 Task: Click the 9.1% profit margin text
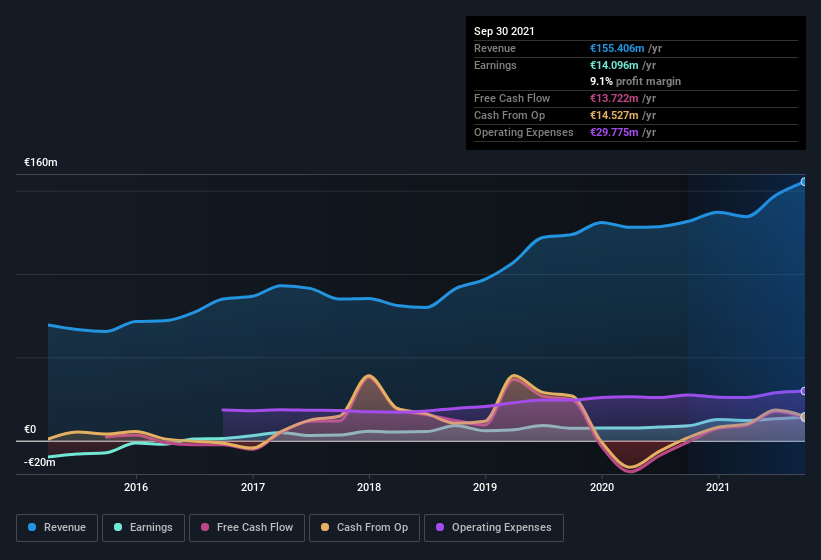[x=636, y=81]
